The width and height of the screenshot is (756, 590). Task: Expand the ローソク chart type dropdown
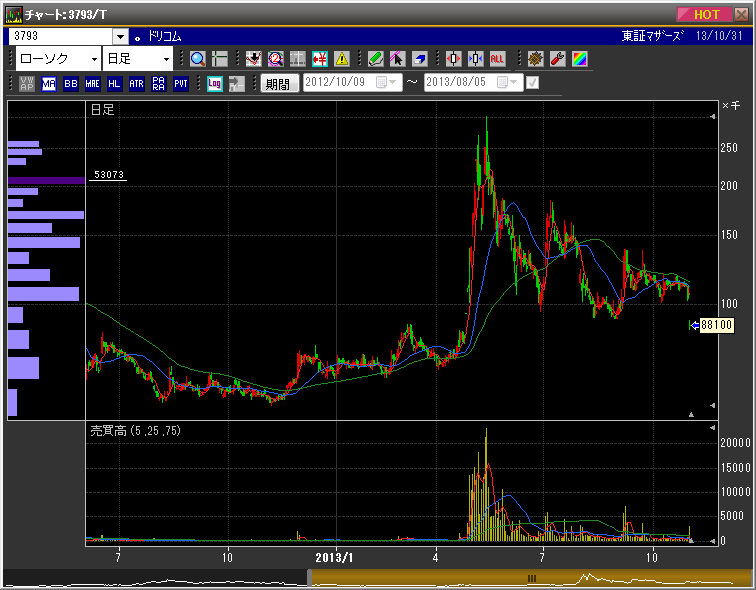click(x=94, y=59)
